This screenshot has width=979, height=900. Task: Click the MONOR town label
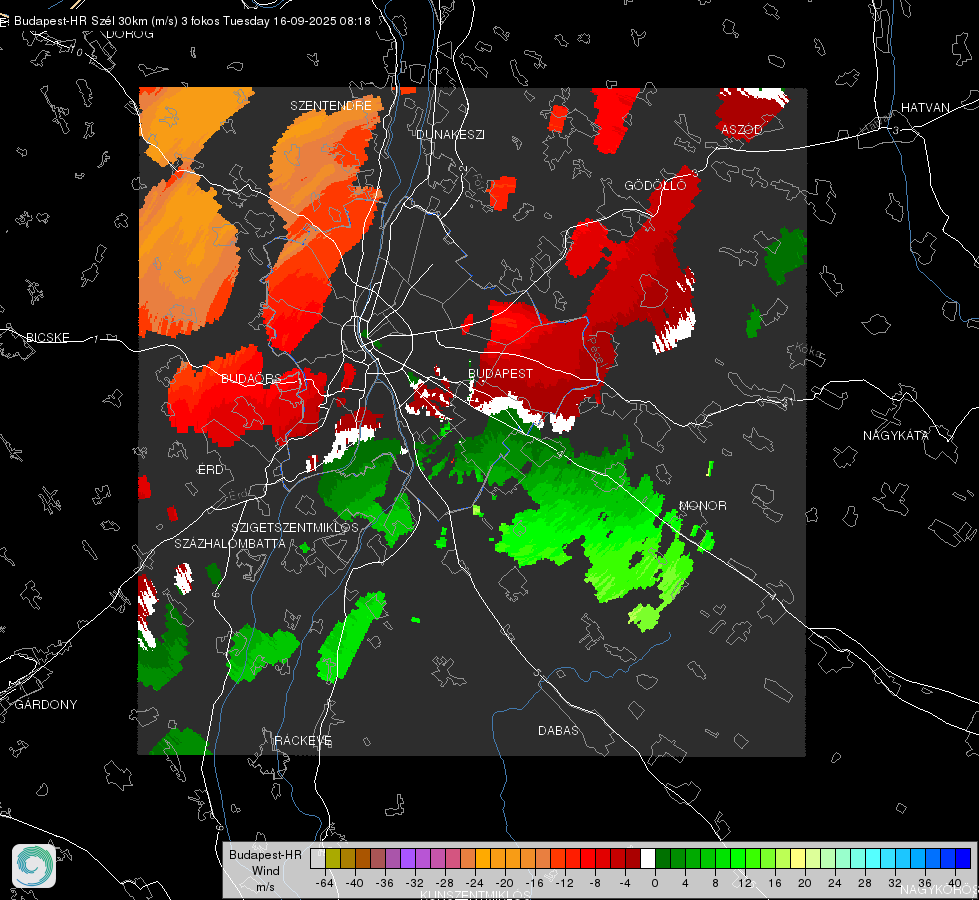tap(702, 505)
